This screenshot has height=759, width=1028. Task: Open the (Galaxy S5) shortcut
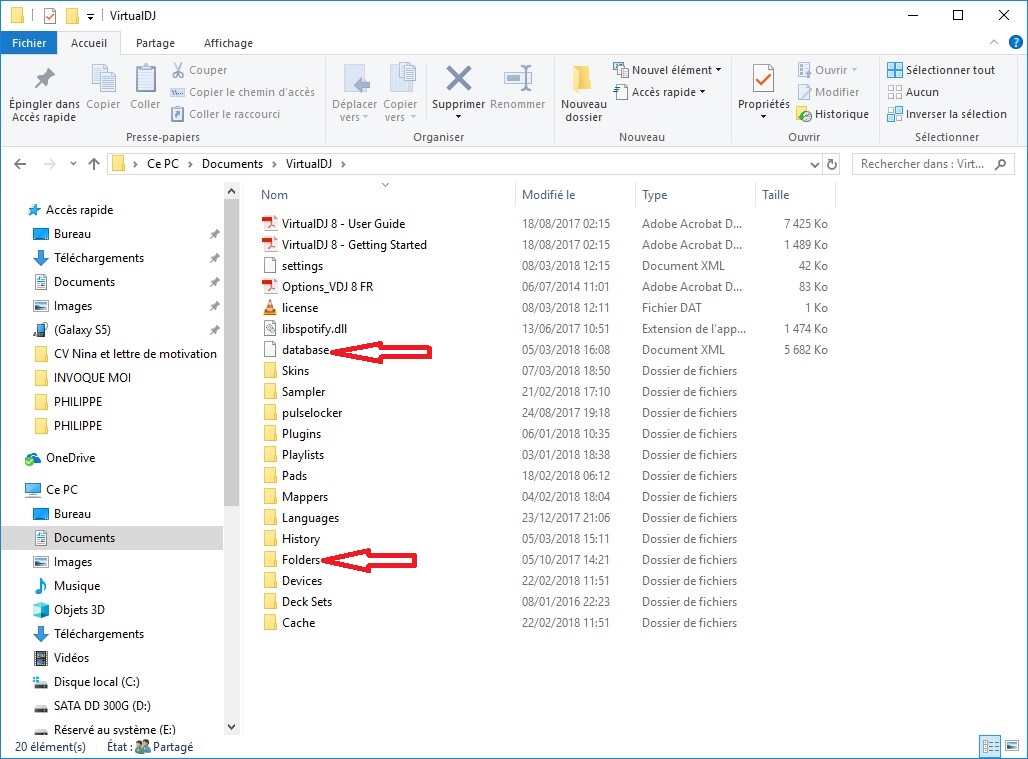[82, 330]
